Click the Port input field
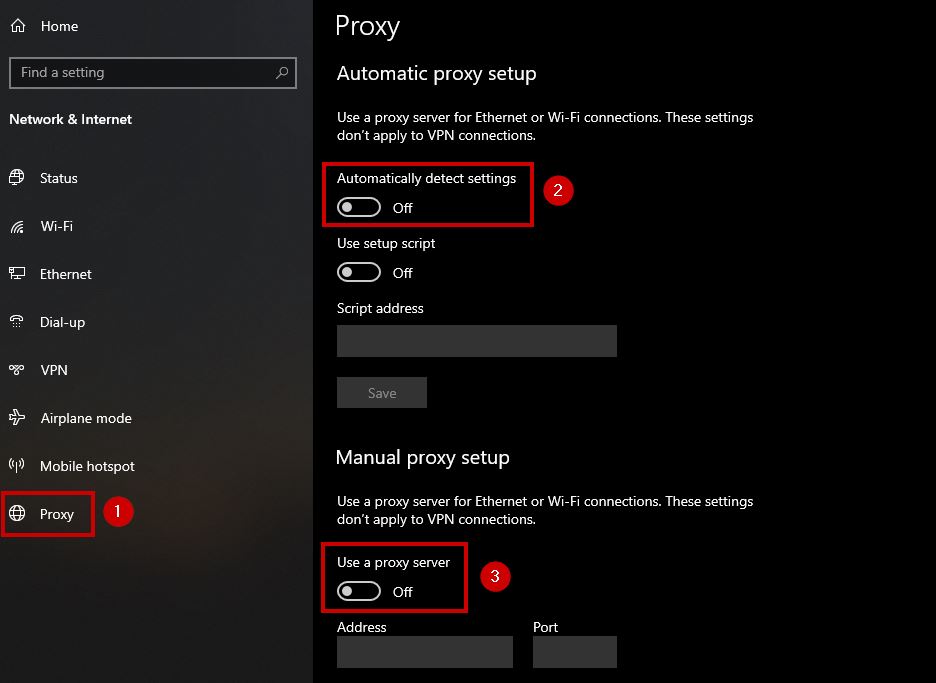 click(x=574, y=652)
